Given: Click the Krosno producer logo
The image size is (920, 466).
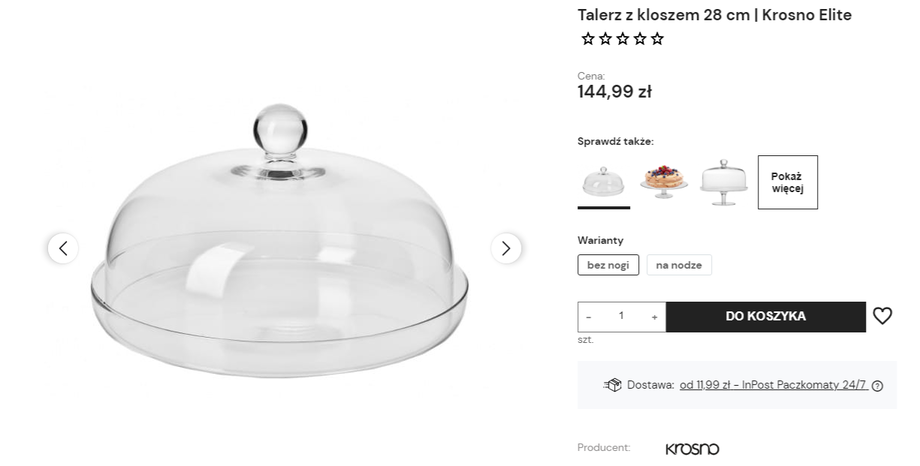Looking at the screenshot, I should coord(692,449).
